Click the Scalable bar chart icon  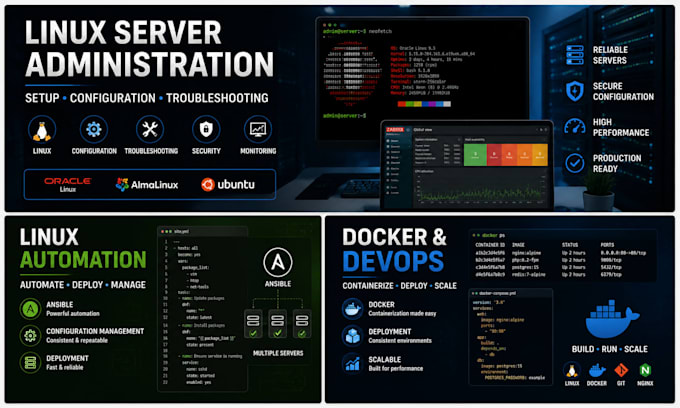coord(353,363)
